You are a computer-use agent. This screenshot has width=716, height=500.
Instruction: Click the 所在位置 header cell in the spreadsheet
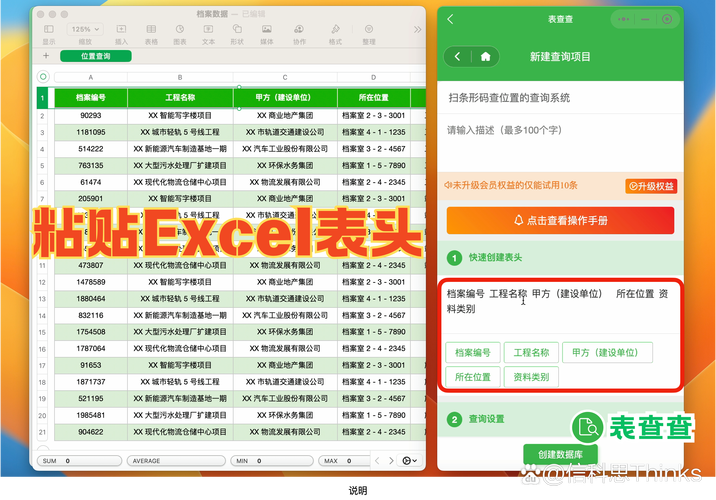coord(374,98)
